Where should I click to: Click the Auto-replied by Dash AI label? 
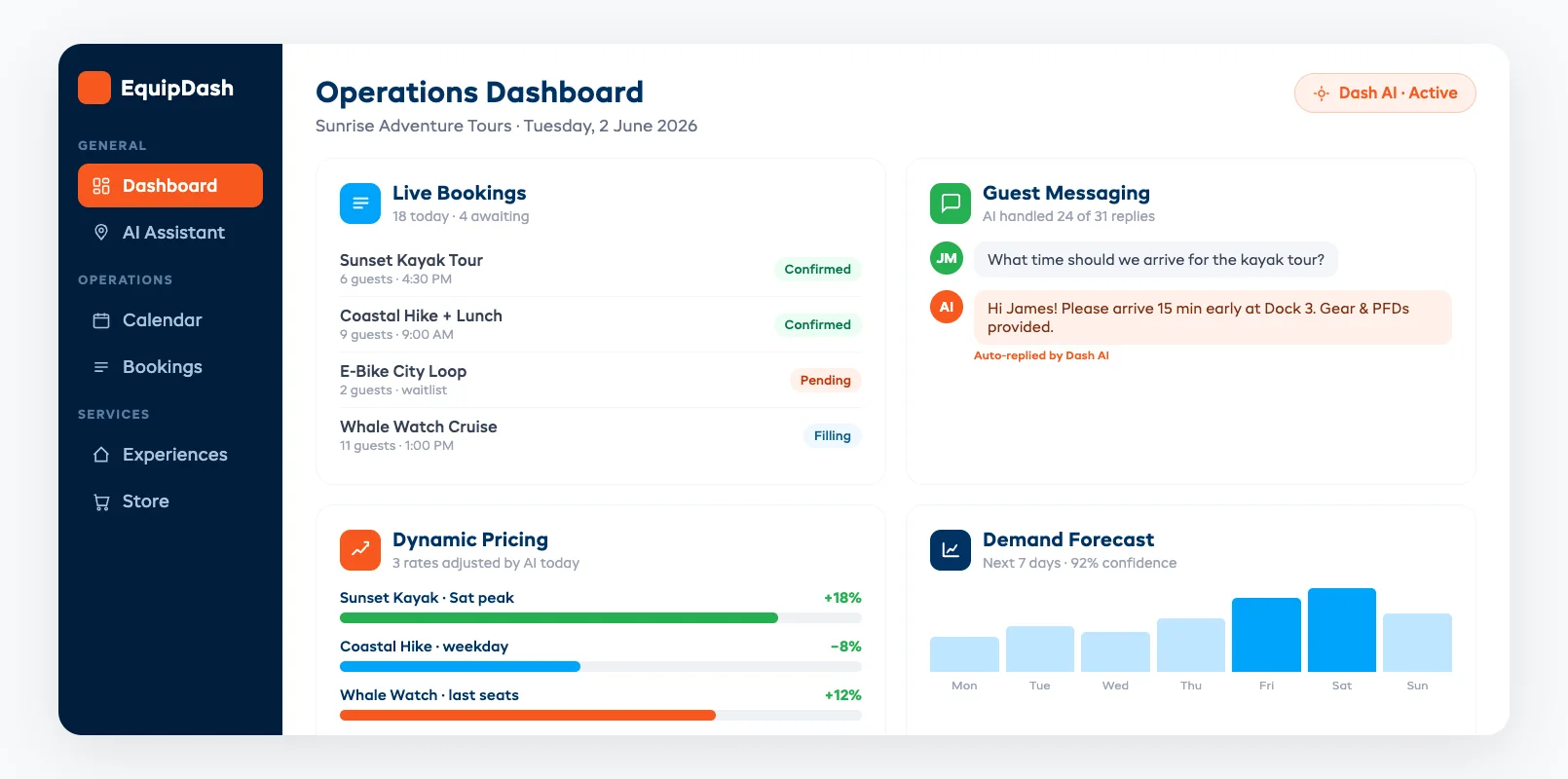click(1041, 355)
